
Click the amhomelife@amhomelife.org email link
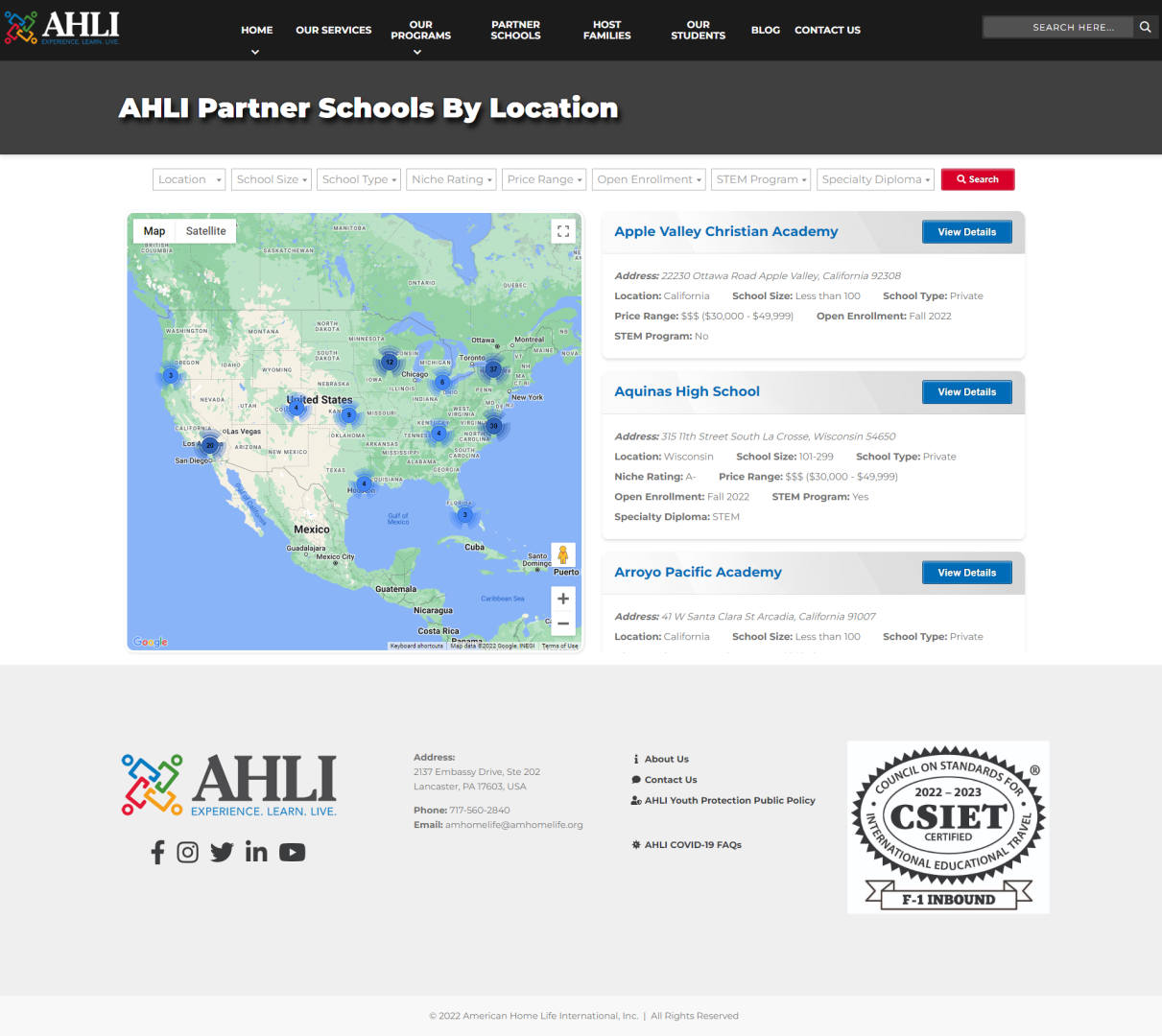click(x=514, y=825)
